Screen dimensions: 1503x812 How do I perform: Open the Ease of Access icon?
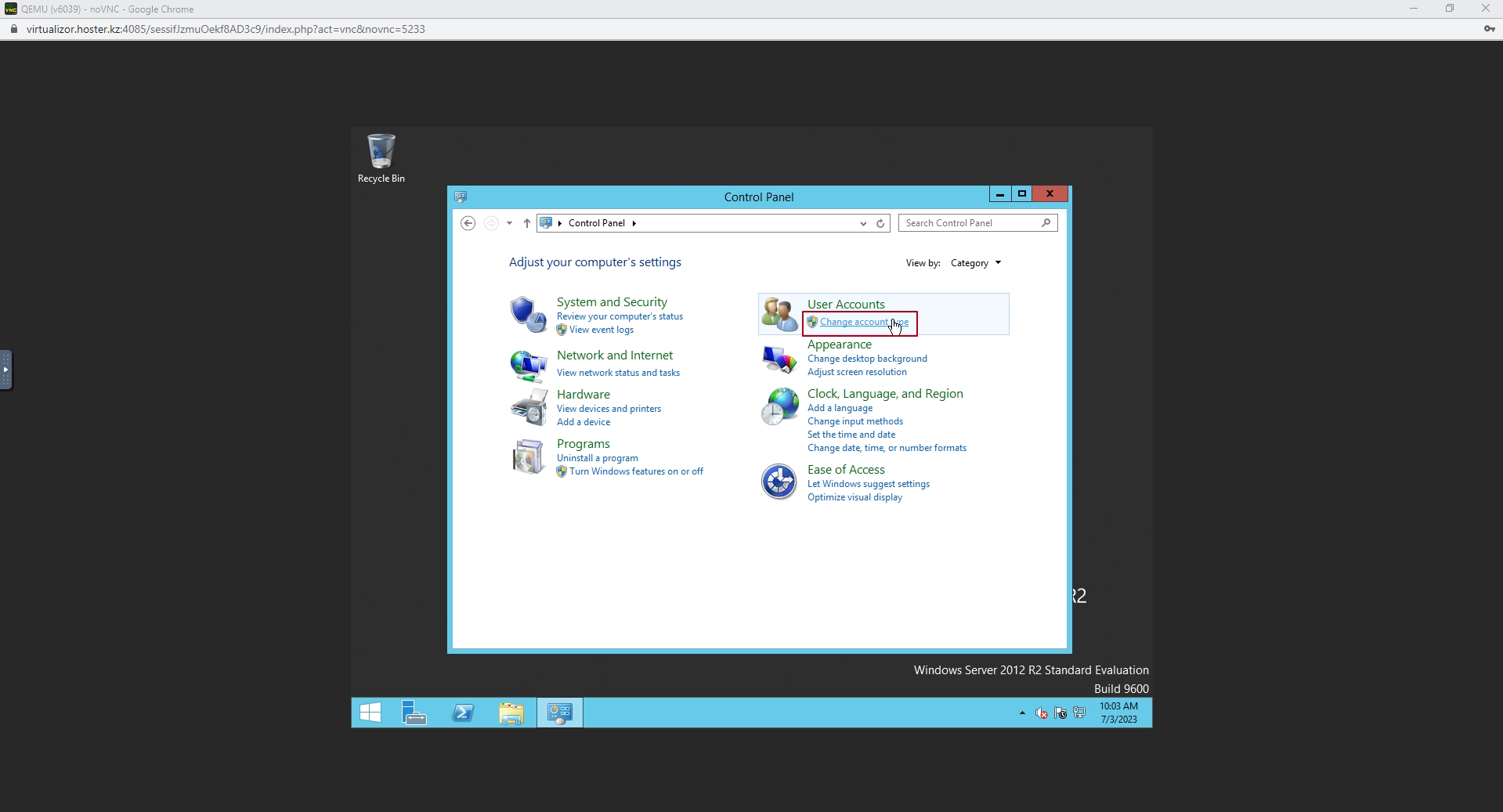(779, 482)
